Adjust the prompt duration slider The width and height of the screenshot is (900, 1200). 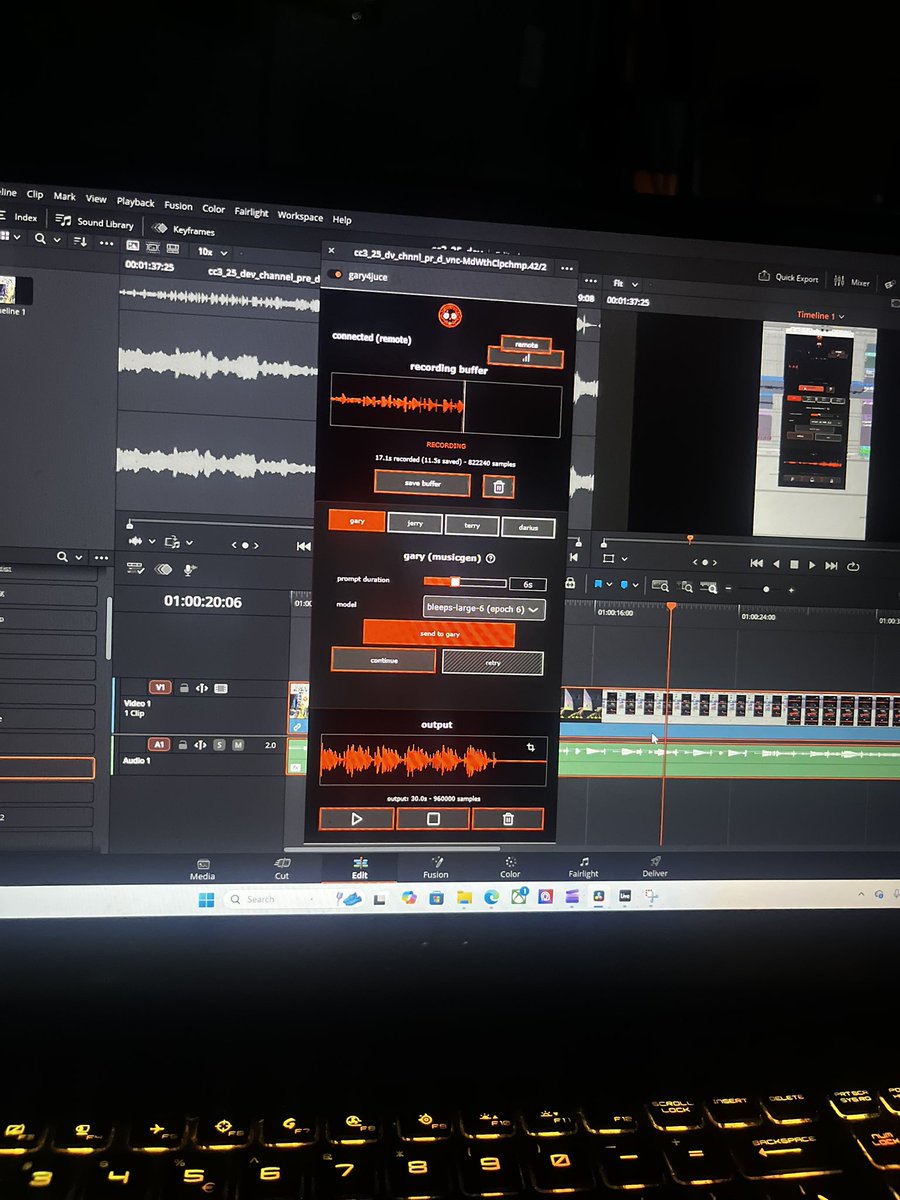[464, 581]
